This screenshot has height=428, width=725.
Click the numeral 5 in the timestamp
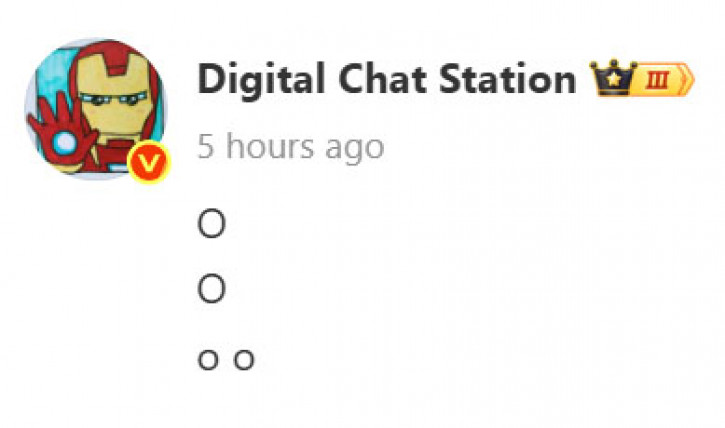pyautogui.click(x=205, y=147)
